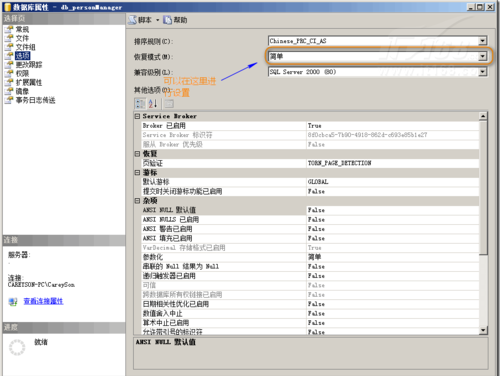Click the 帮助 help button
Image resolution: width=500 pixels, height=376 pixels.
[175, 20]
